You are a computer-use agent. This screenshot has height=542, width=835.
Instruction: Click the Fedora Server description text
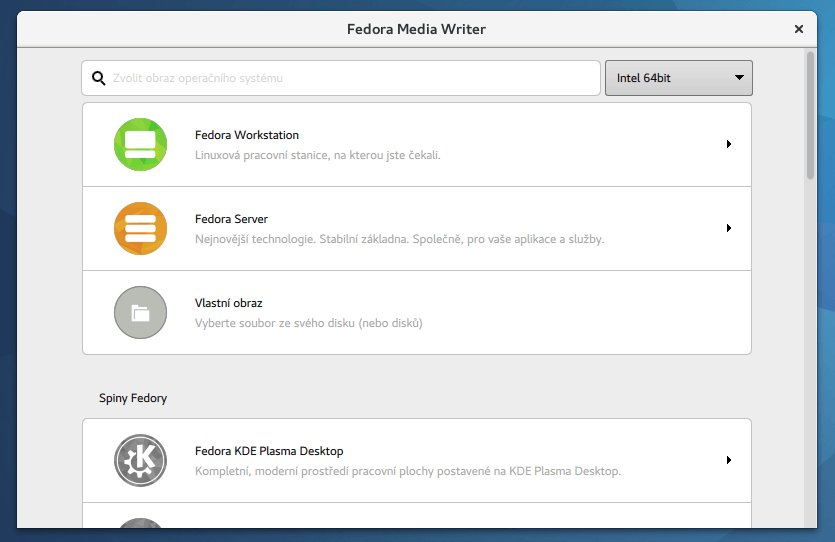pos(399,240)
